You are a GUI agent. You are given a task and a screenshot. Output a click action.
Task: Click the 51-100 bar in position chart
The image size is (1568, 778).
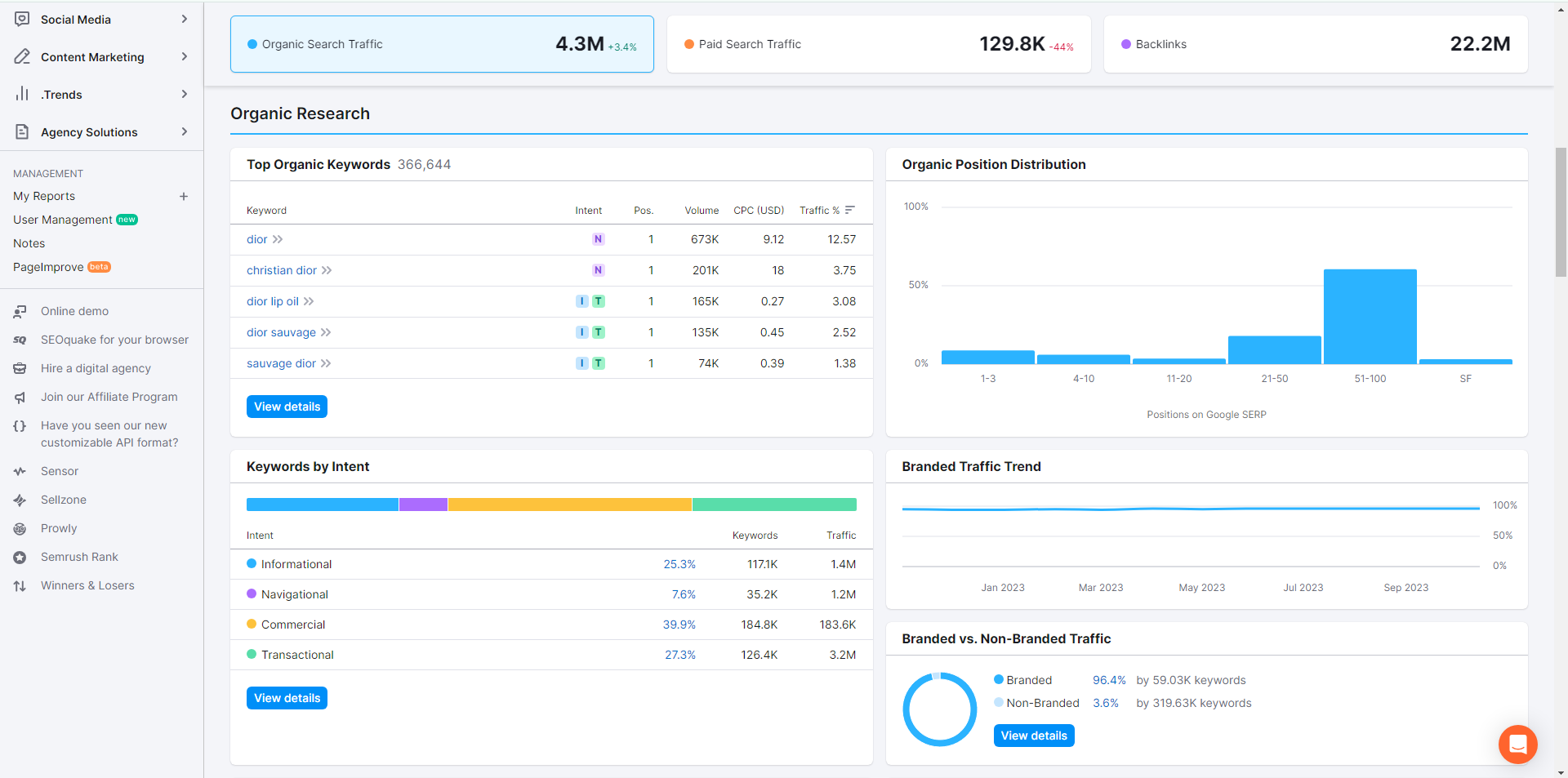(1370, 317)
